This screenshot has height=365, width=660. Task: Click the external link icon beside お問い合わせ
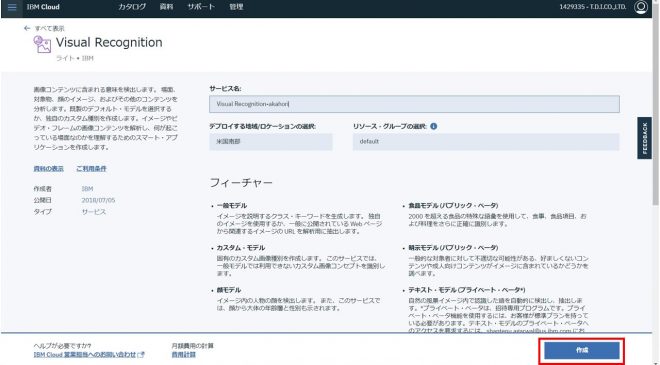(141, 354)
